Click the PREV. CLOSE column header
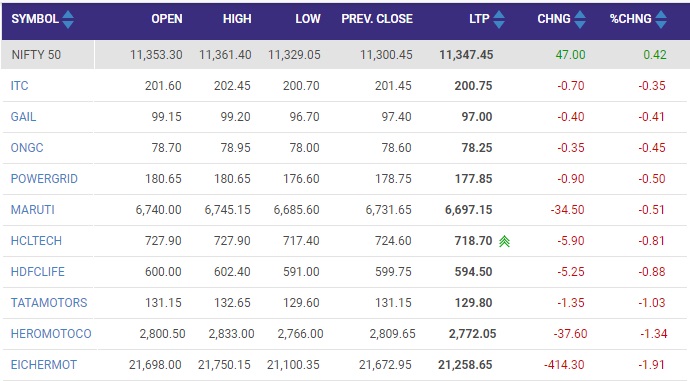690x381 pixels. point(377,19)
